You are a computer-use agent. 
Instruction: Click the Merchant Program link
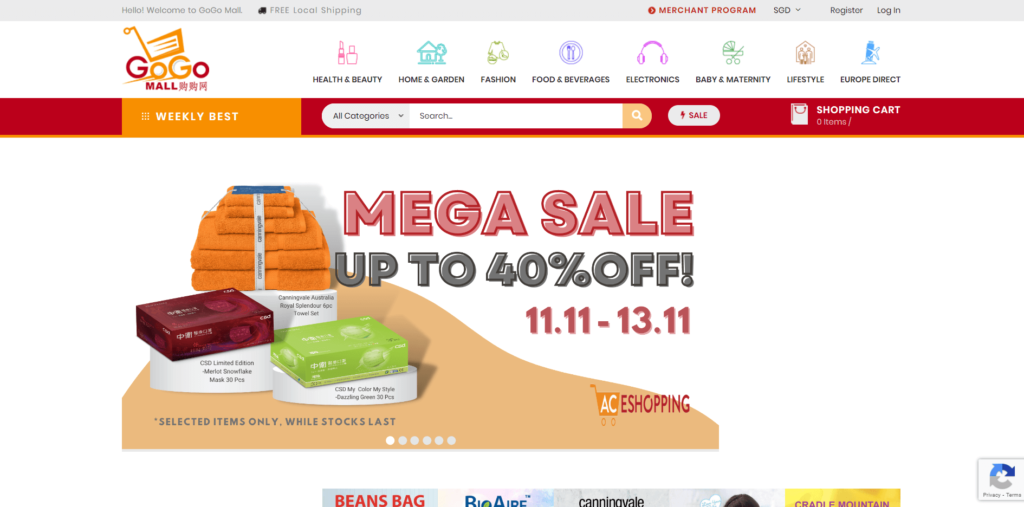pyautogui.click(x=702, y=10)
